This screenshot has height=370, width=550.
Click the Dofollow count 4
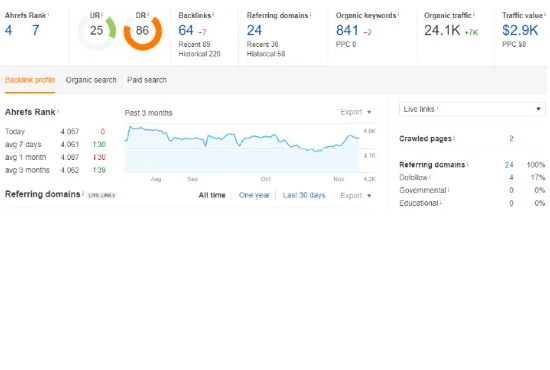tap(511, 177)
